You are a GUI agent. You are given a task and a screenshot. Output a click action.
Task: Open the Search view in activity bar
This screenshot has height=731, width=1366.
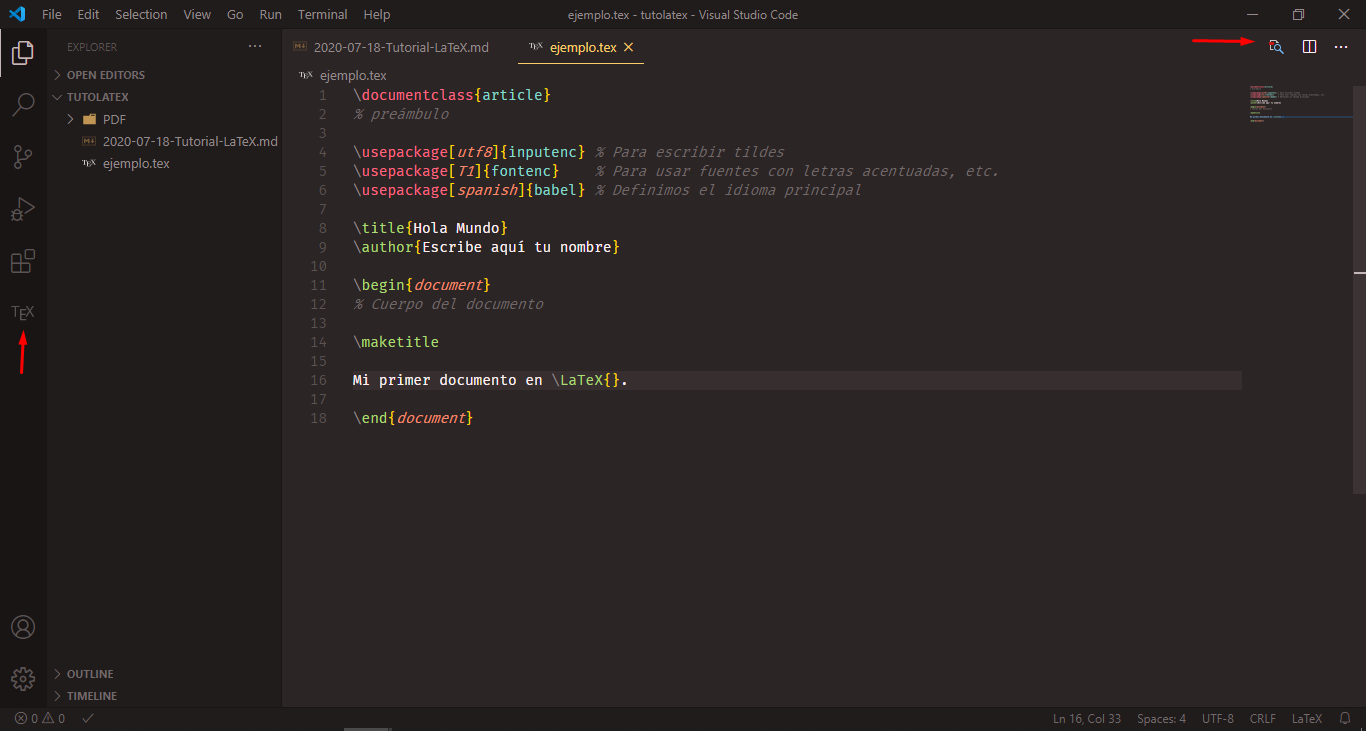22,104
